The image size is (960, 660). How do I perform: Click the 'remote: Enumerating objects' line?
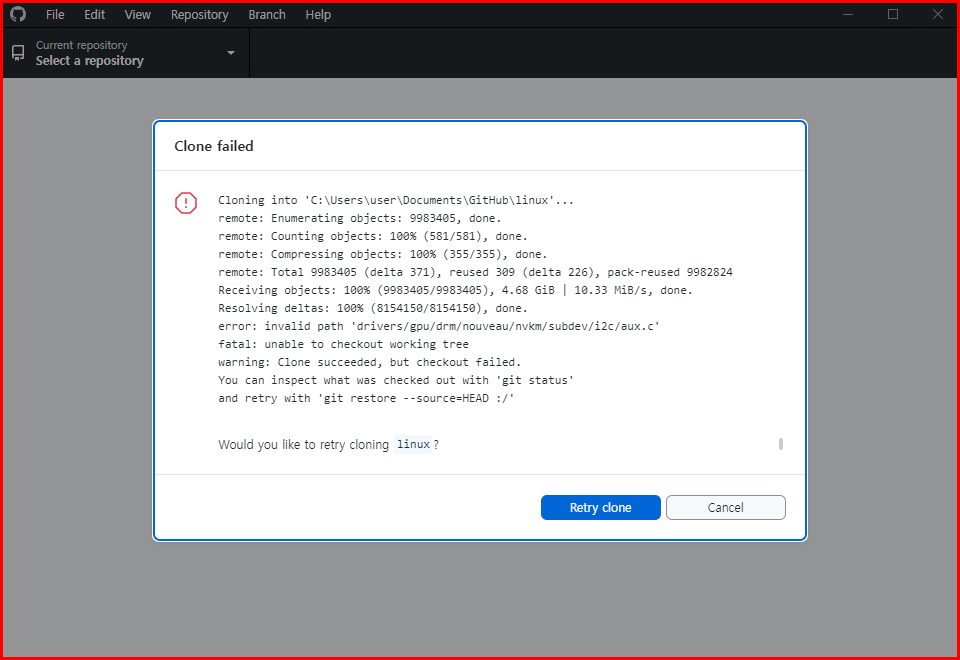pos(359,218)
